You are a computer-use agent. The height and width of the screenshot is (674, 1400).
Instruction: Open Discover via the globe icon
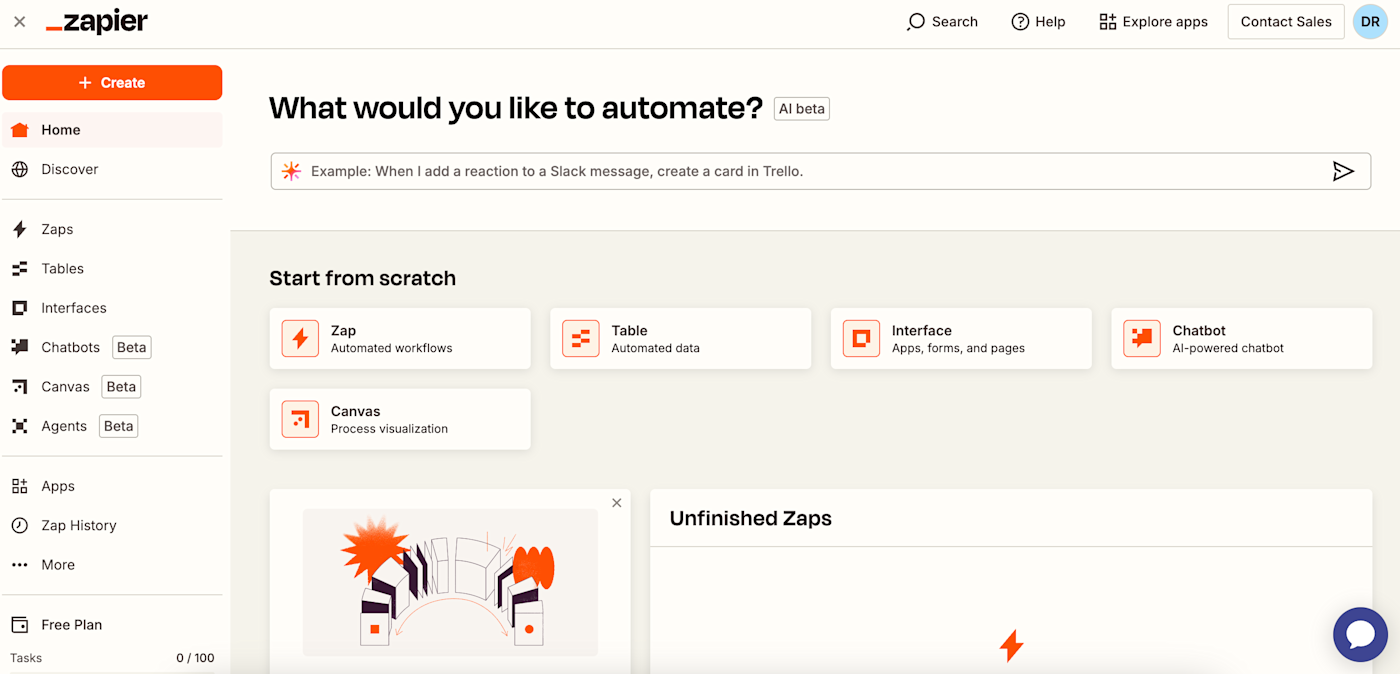click(x=20, y=169)
